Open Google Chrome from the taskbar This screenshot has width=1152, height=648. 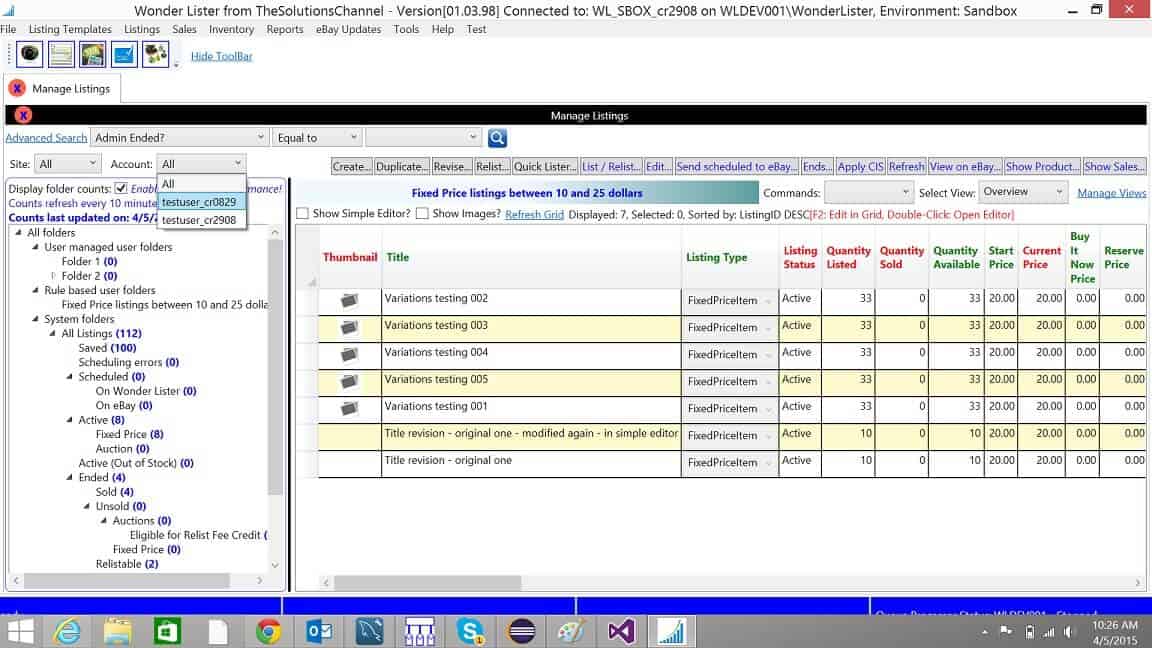click(269, 631)
